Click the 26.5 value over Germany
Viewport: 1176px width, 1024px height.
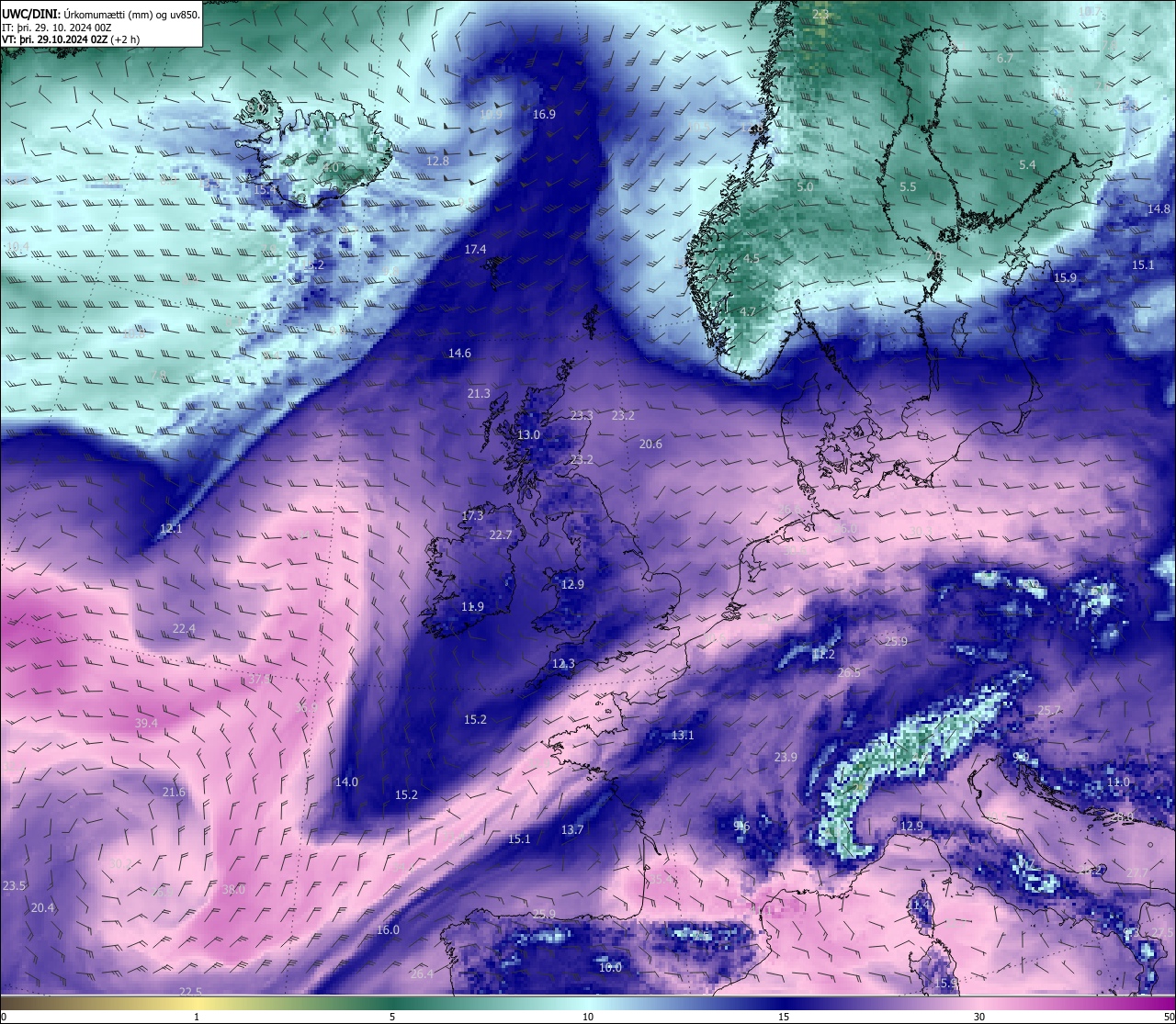(849, 672)
